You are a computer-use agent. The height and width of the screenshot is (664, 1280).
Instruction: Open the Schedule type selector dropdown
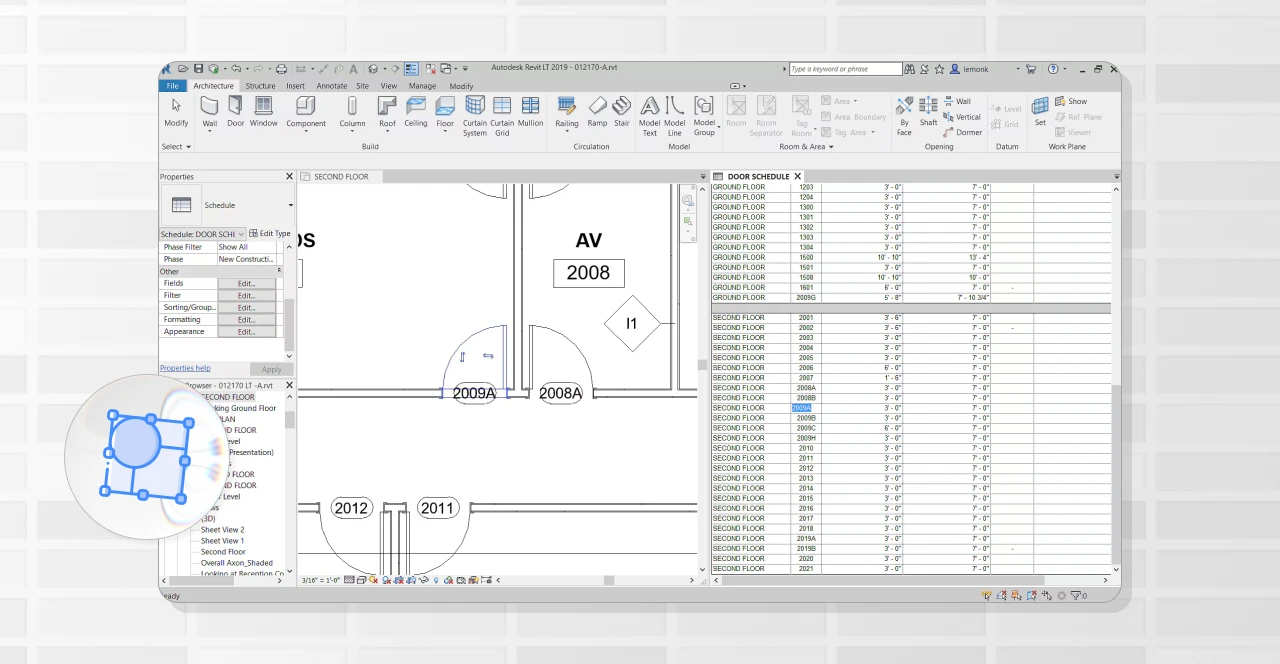click(291, 205)
